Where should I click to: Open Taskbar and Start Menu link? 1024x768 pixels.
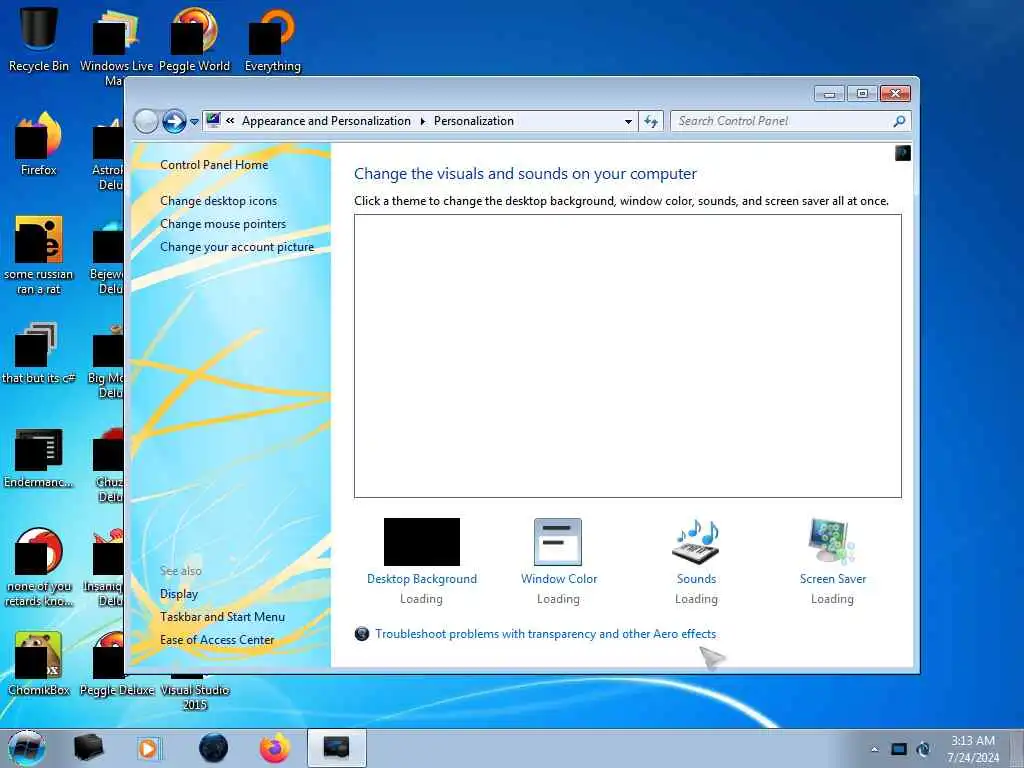222,616
